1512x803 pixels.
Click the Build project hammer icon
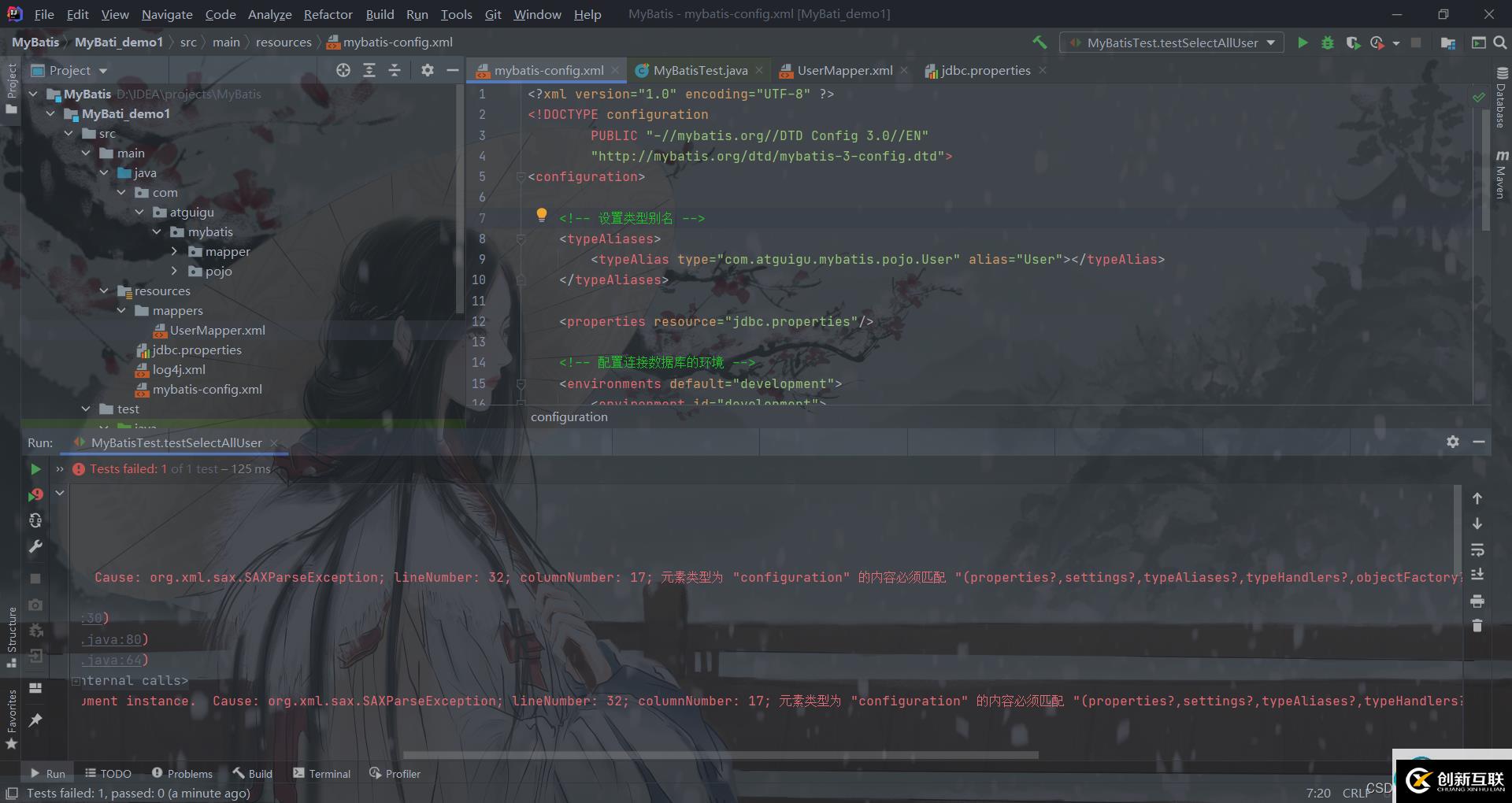click(x=1039, y=43)
